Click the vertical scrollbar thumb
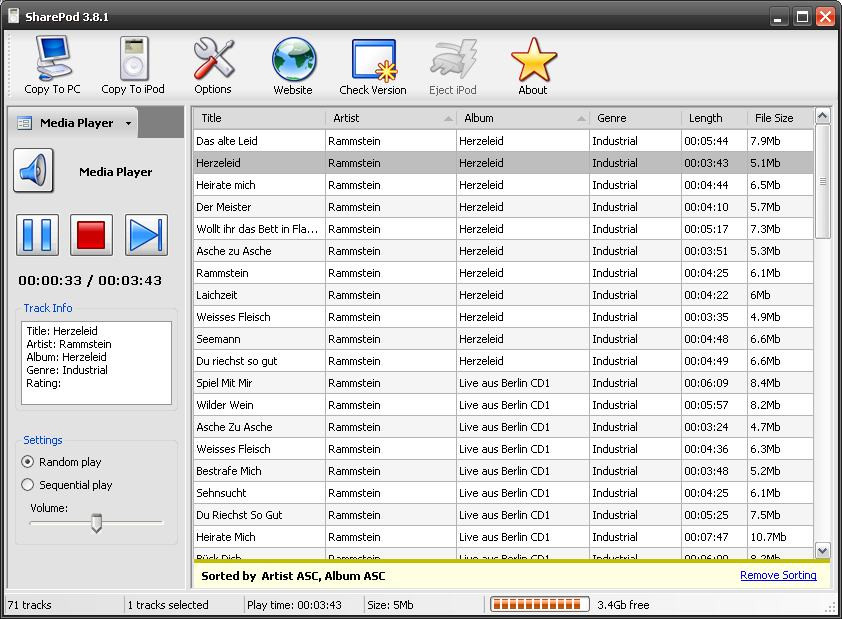The width and height of the screenshot is (842, 619). [x=822, y=181]
